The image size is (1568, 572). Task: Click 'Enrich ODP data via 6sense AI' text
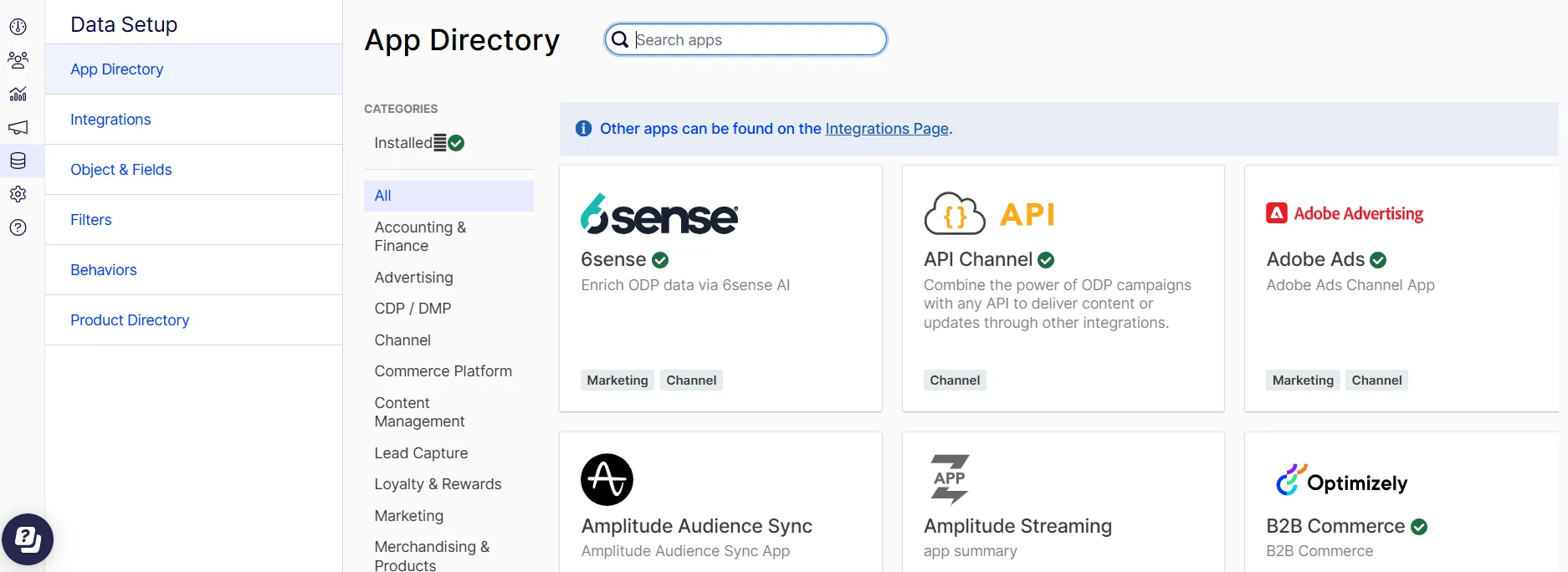coord(685,285)
